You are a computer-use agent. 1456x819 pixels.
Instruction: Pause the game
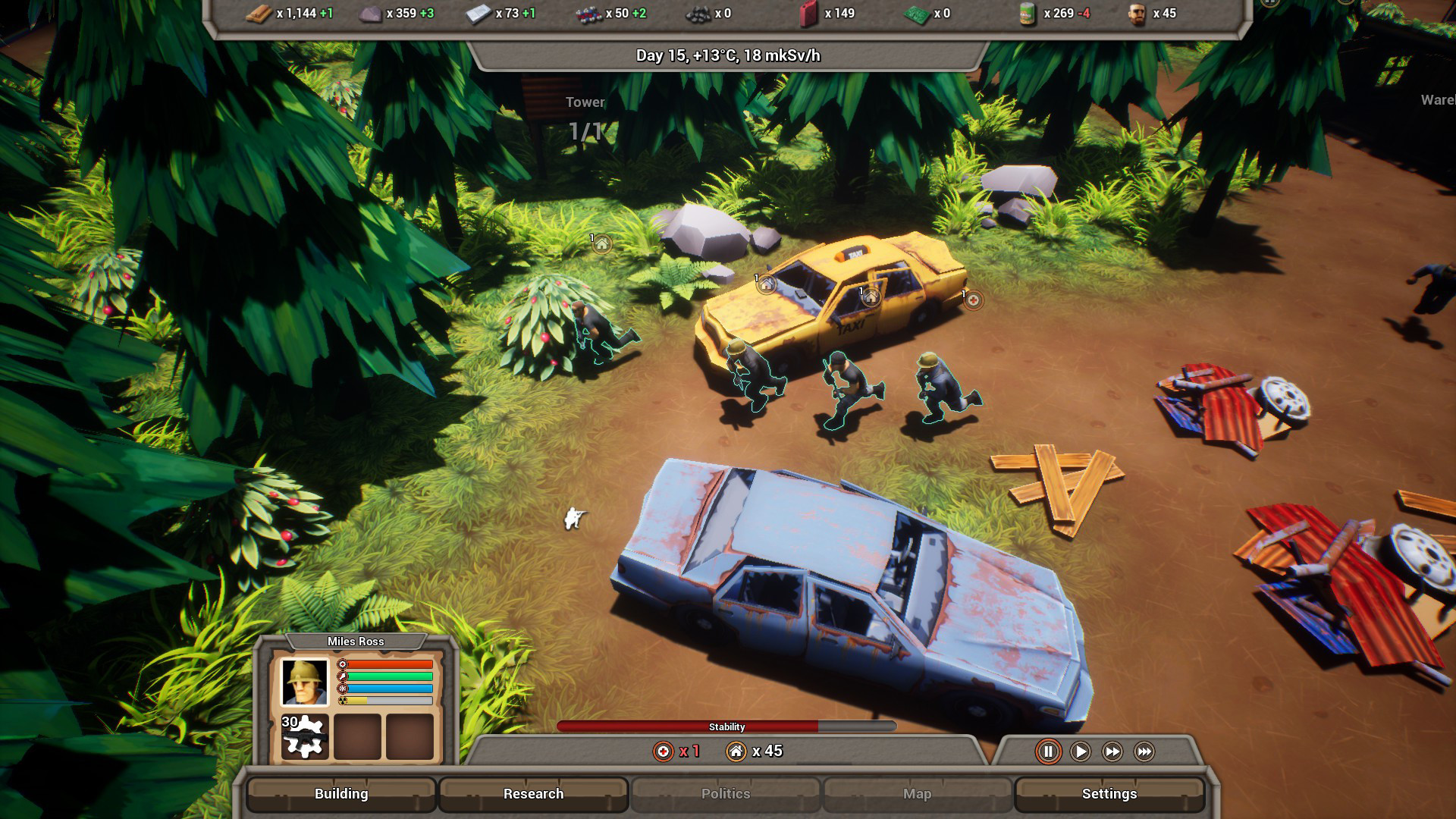(1048, 752)
